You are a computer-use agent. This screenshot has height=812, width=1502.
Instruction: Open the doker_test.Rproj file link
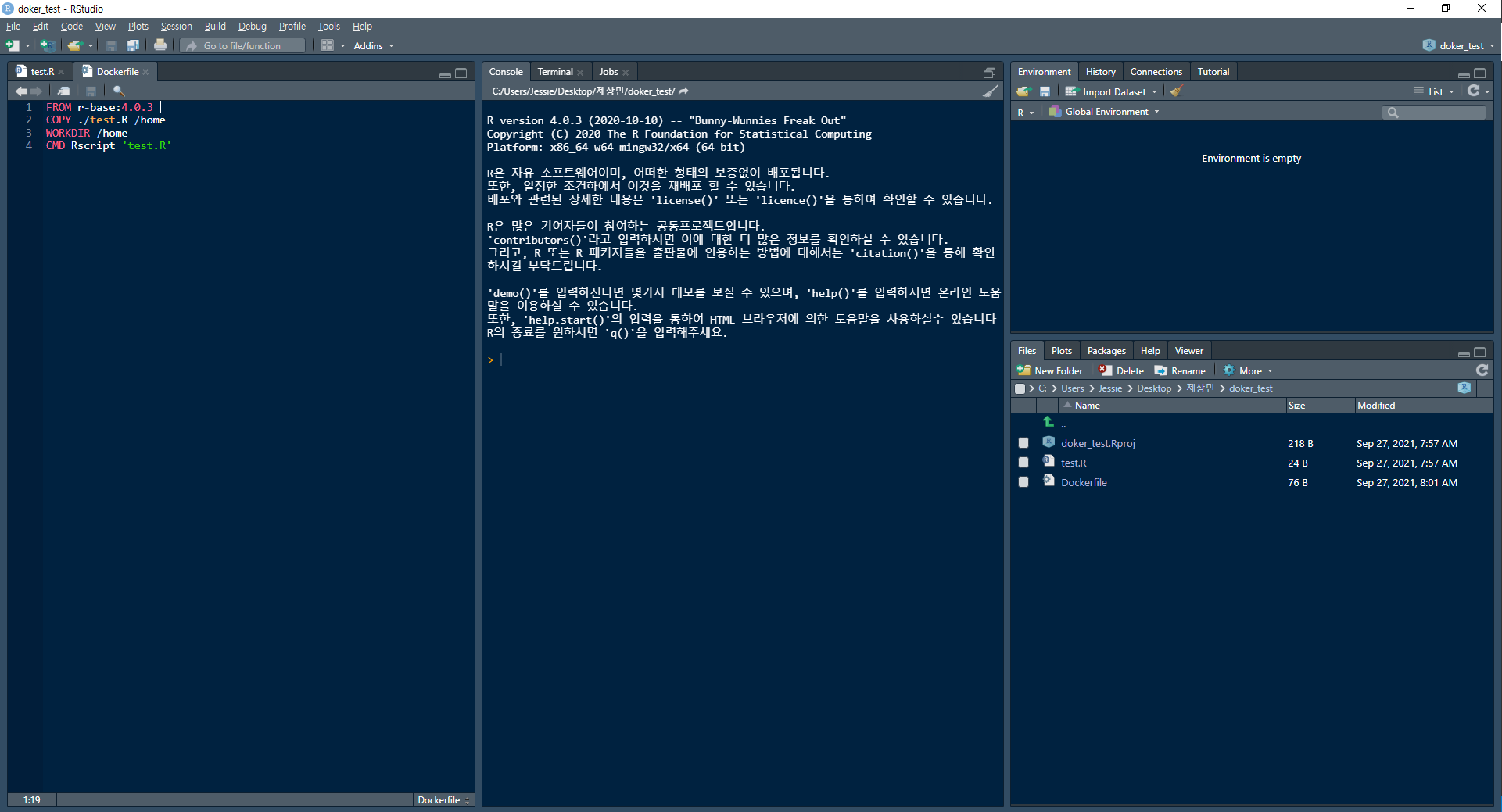point(1098,443)
